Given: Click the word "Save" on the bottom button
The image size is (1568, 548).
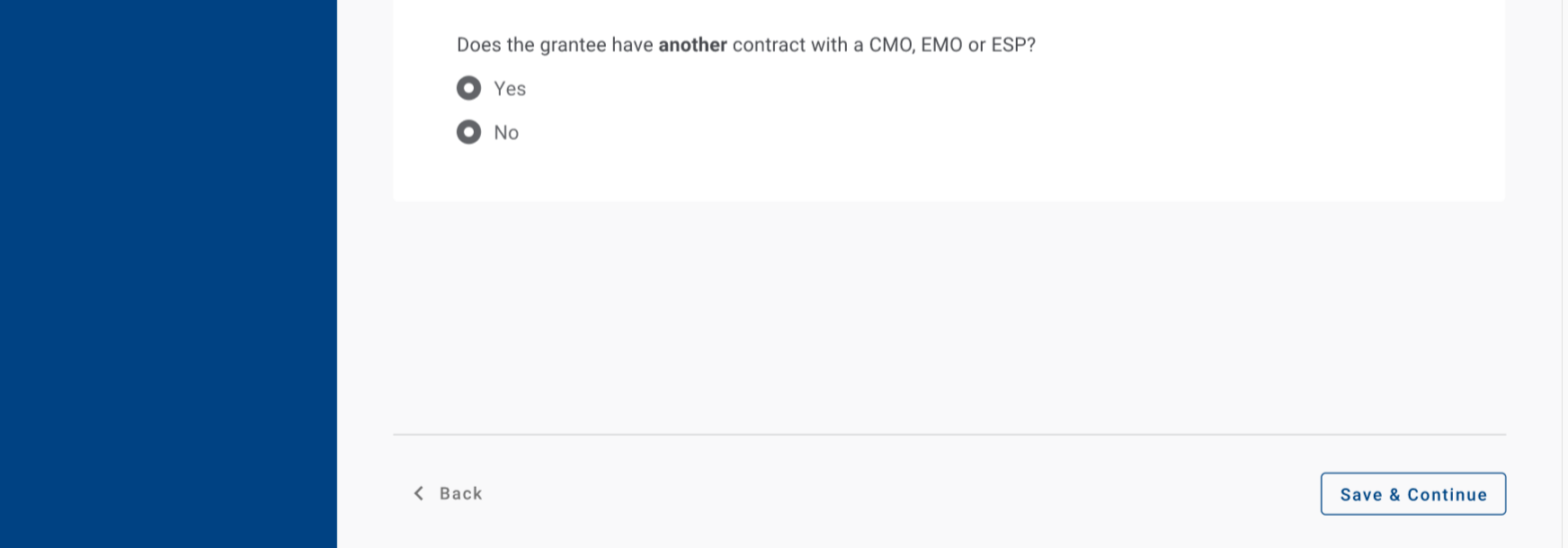Looking at the screenshot, I should click(1360, 495).
